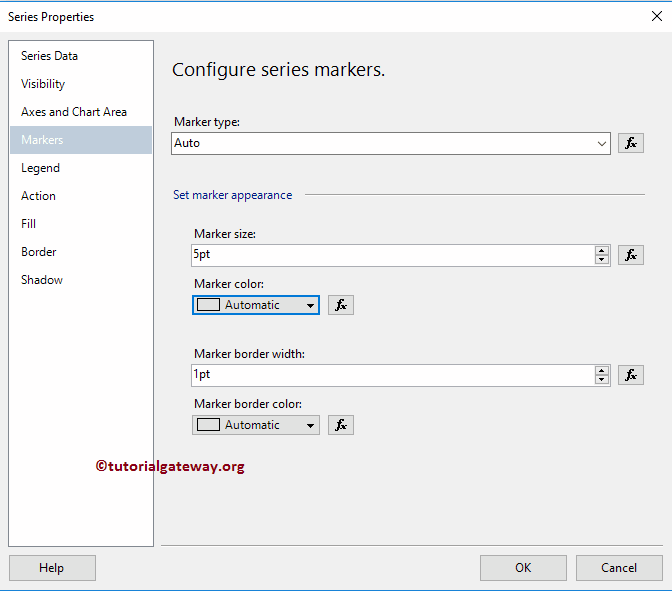Click fx button beside Marker color
The image size is (672, 591).
[x=341, y=305]
